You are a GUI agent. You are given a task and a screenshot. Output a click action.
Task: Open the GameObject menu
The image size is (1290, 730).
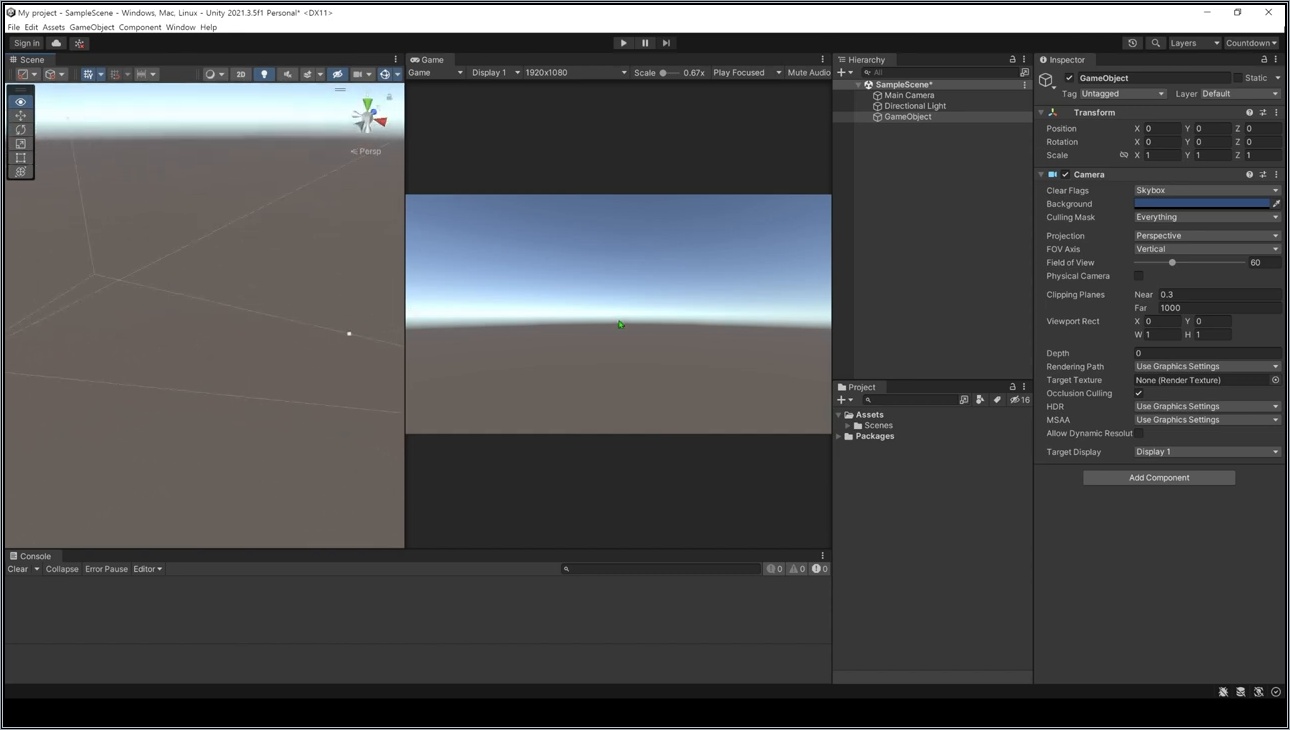[92, 27]
